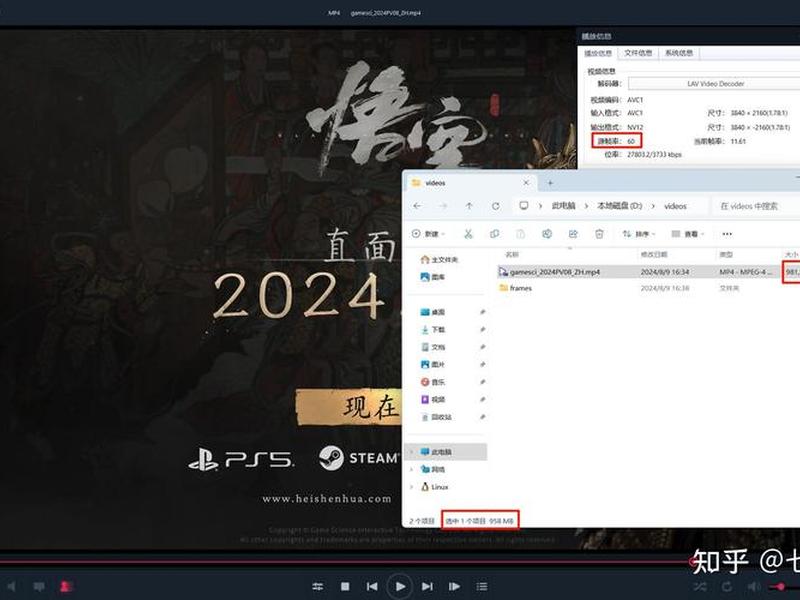Expand the 网络 tree node
800x600 pixels.
[x=412, y=469]
